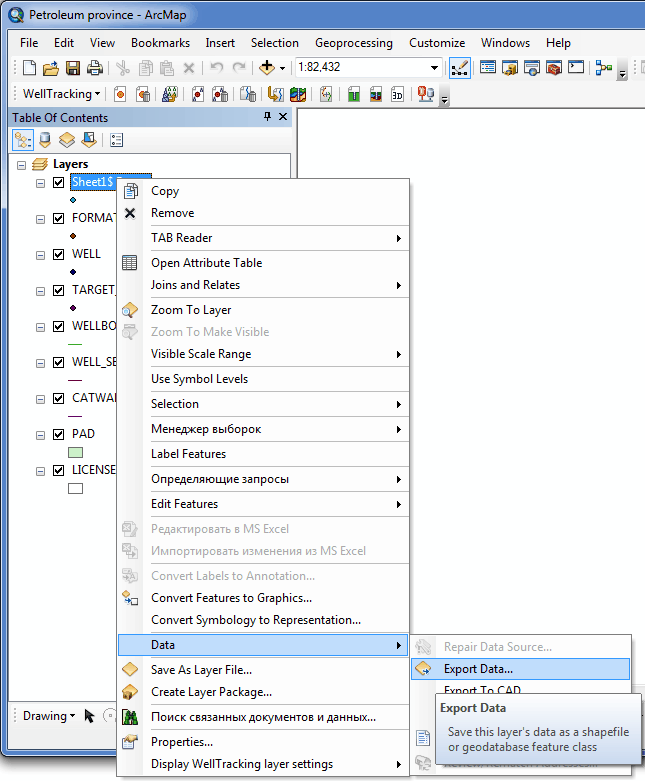Choose Zoom To Layer
Viewport: 645px width, 781px height.
tap(263, 310)
